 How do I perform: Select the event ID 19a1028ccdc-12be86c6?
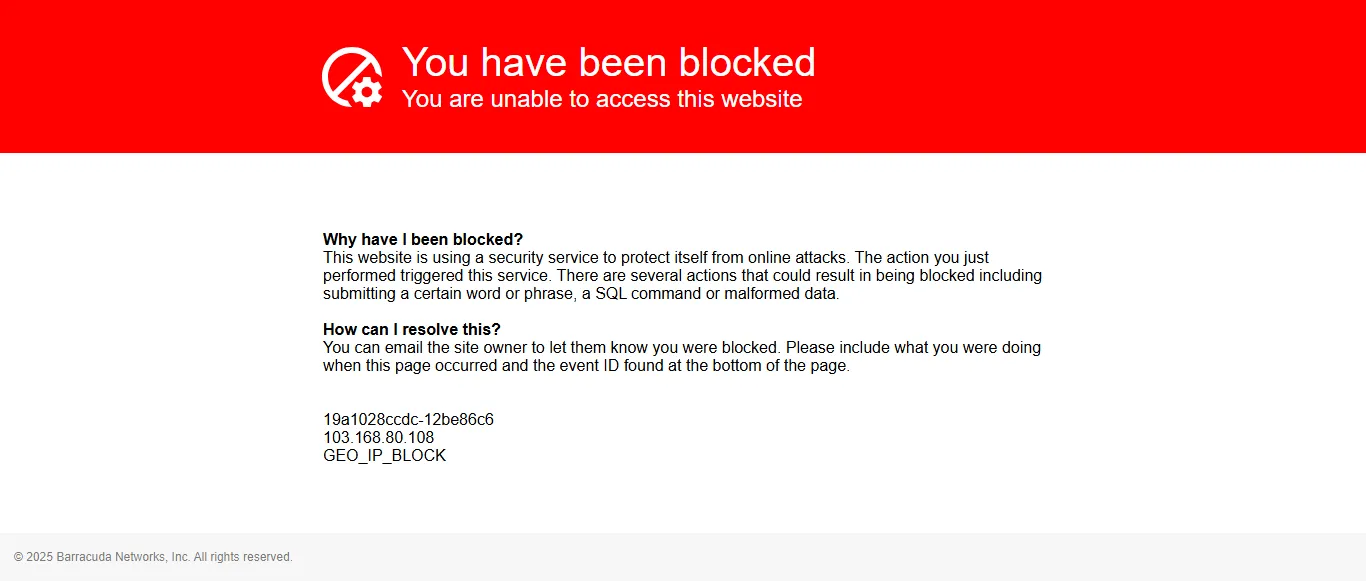[408, 420]
